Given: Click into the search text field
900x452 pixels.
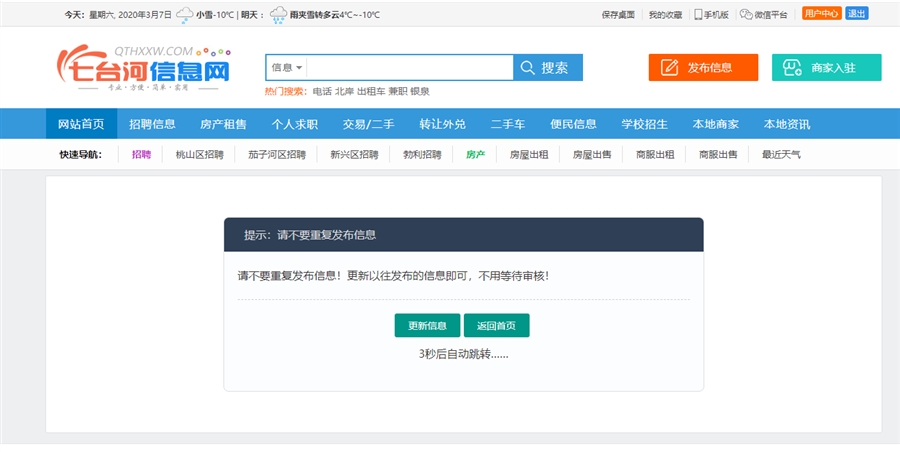Looking at the screenshot, I should click(x=408, y=68).
